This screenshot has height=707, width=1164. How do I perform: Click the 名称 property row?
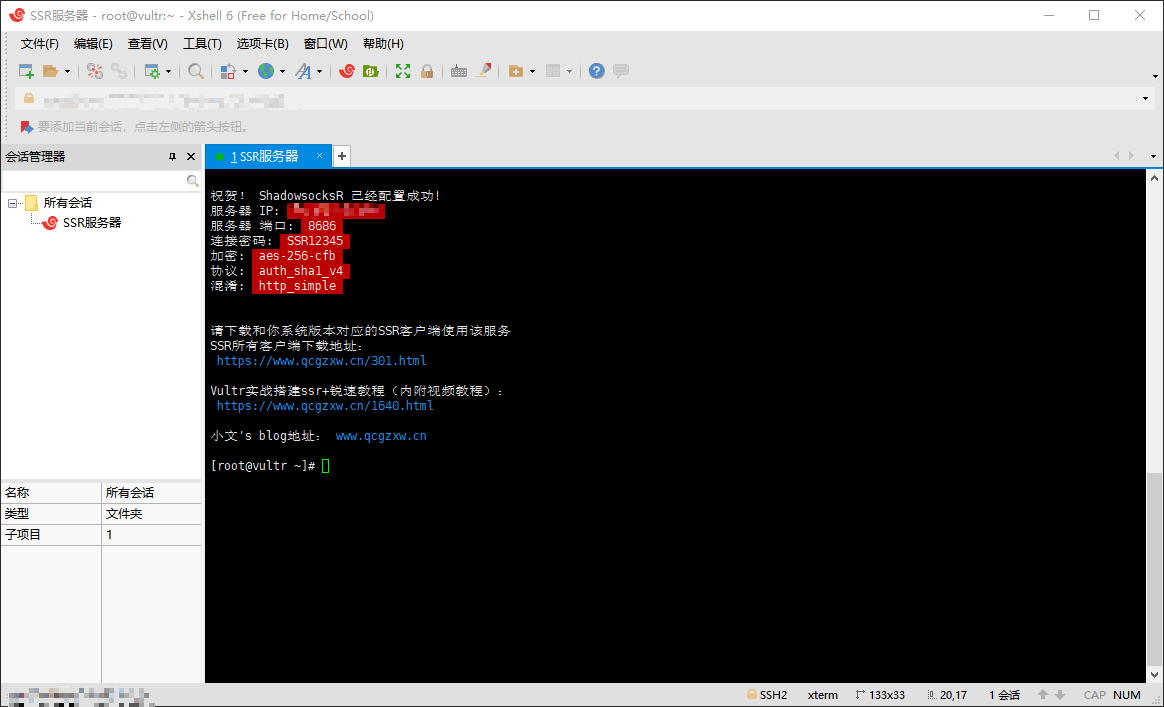click(101, 493)
